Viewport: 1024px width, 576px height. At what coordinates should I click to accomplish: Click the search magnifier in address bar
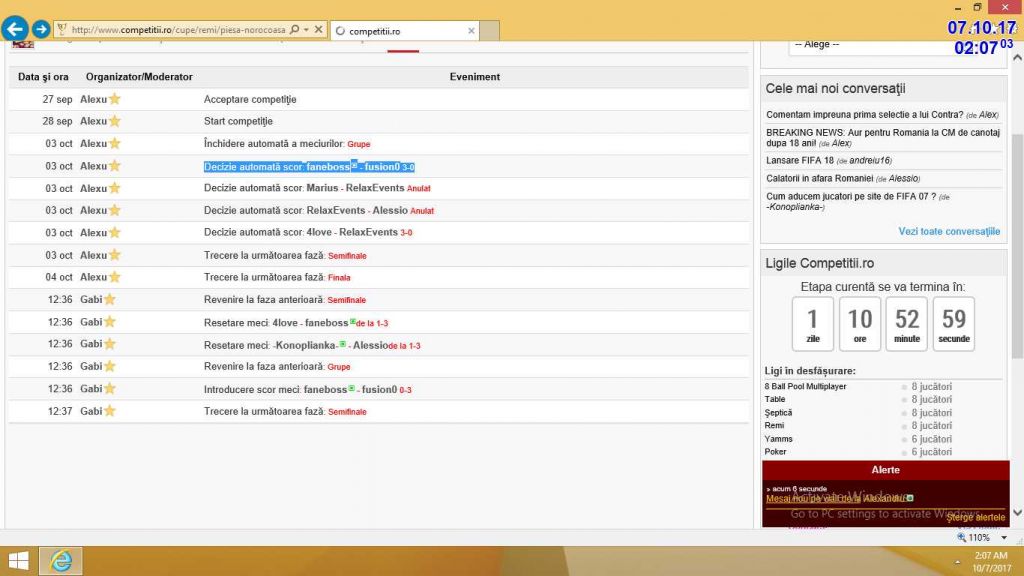[294, 30]
